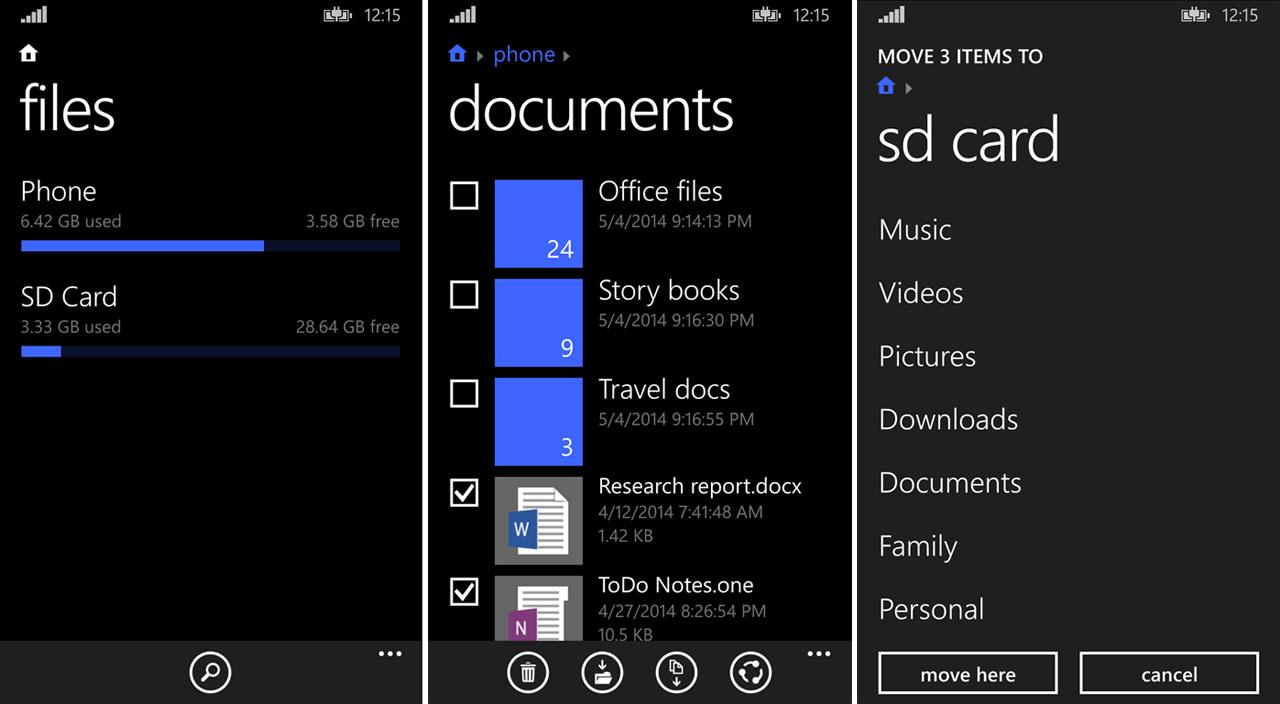Screen dimensions: 1280x704
Task: Open search in the files view
Action: pyautogui.click(x=209, y=672)
